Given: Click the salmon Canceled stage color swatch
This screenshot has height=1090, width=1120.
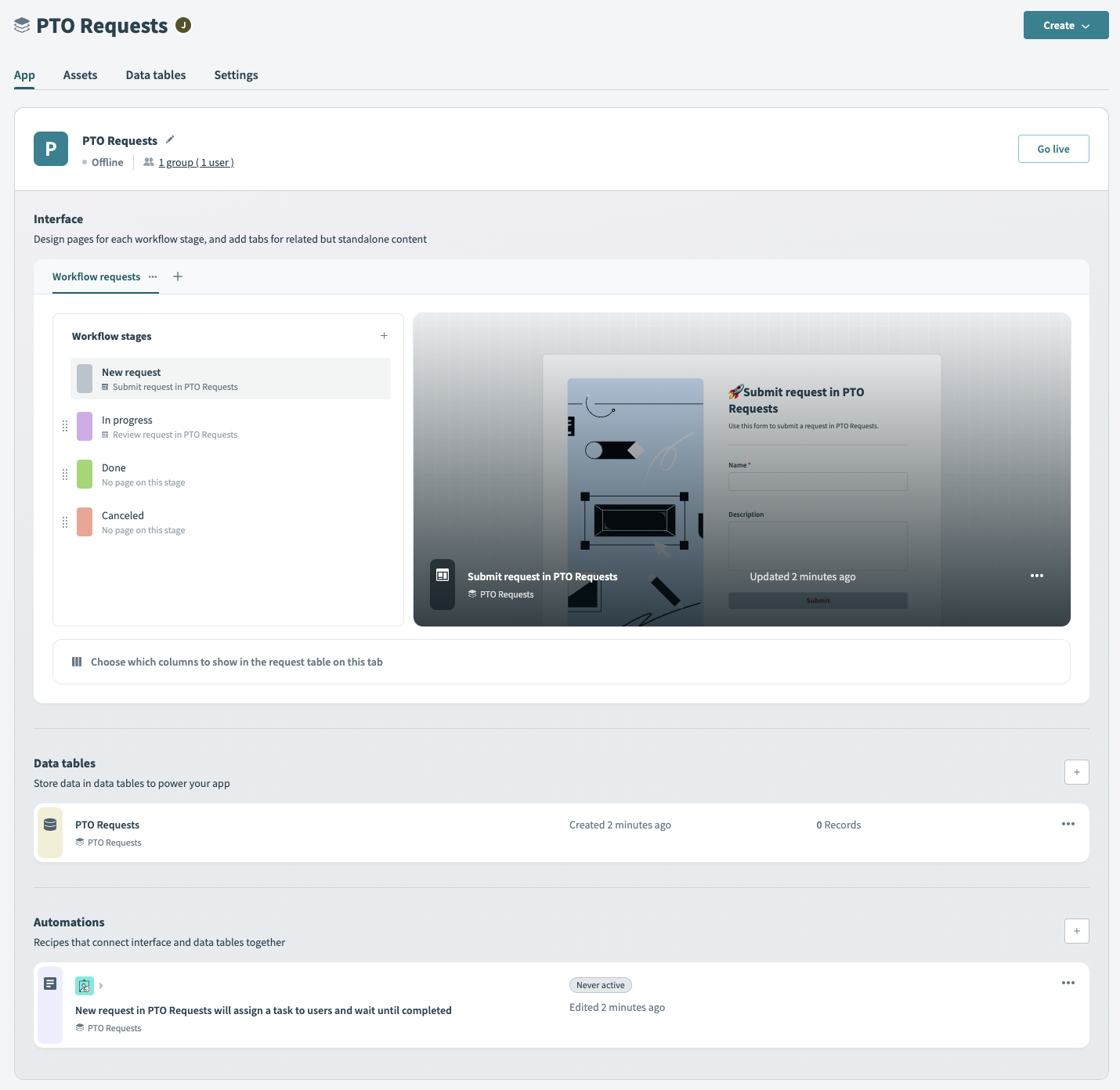Looking at the screenshot, I should click(85, 522).
